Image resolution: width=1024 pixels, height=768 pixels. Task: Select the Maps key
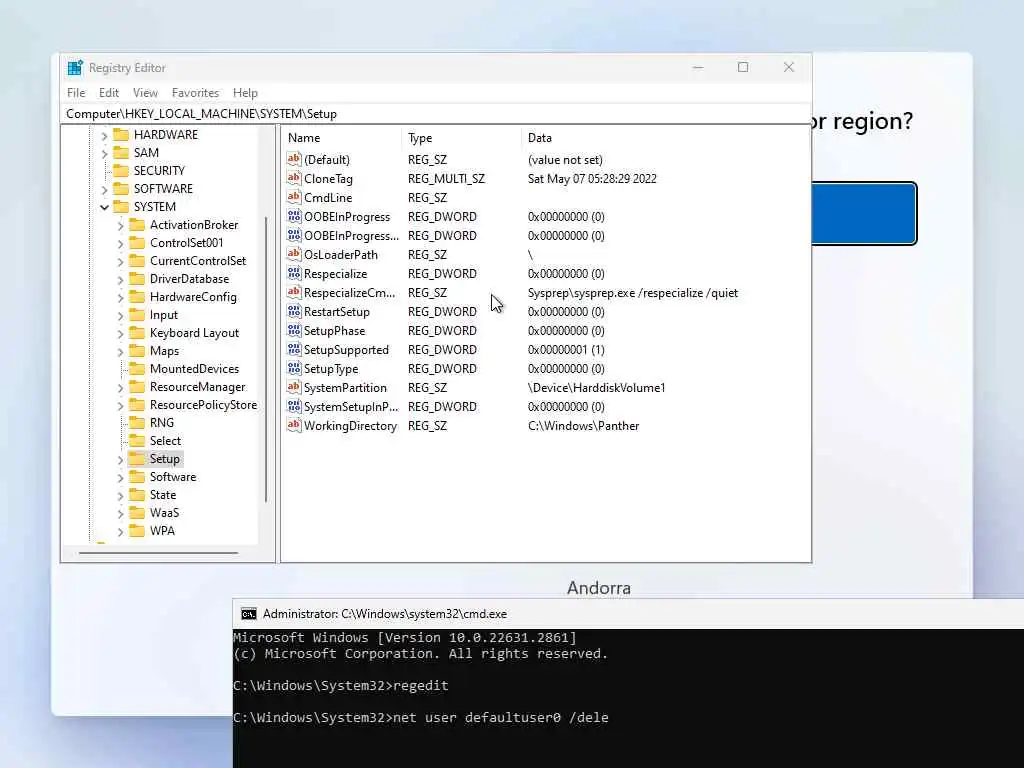pos(165,351)
